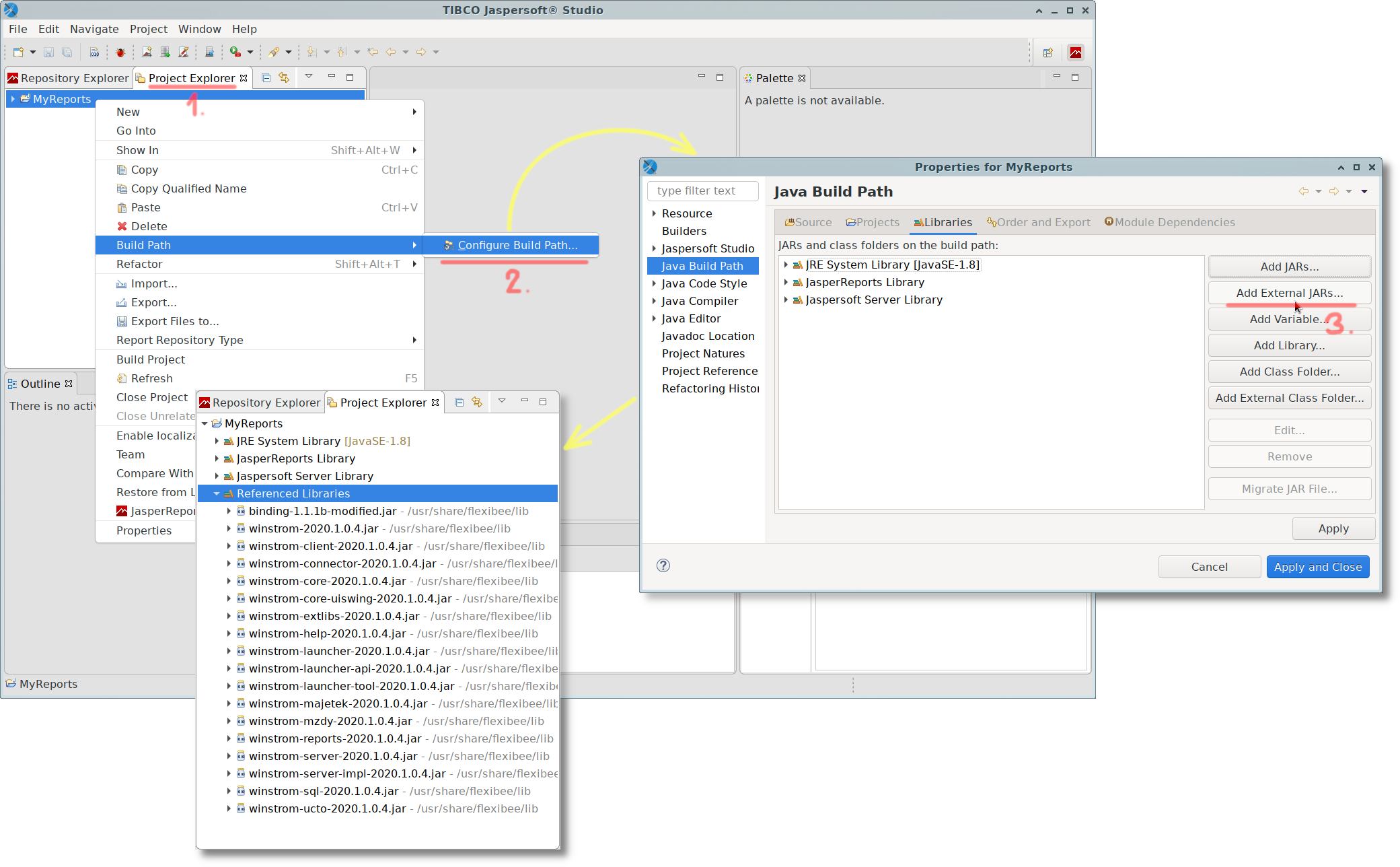The image size is (1400, 867).
Task: Open the dropdown next to Run external tools
Action: (x=250, y=52)
